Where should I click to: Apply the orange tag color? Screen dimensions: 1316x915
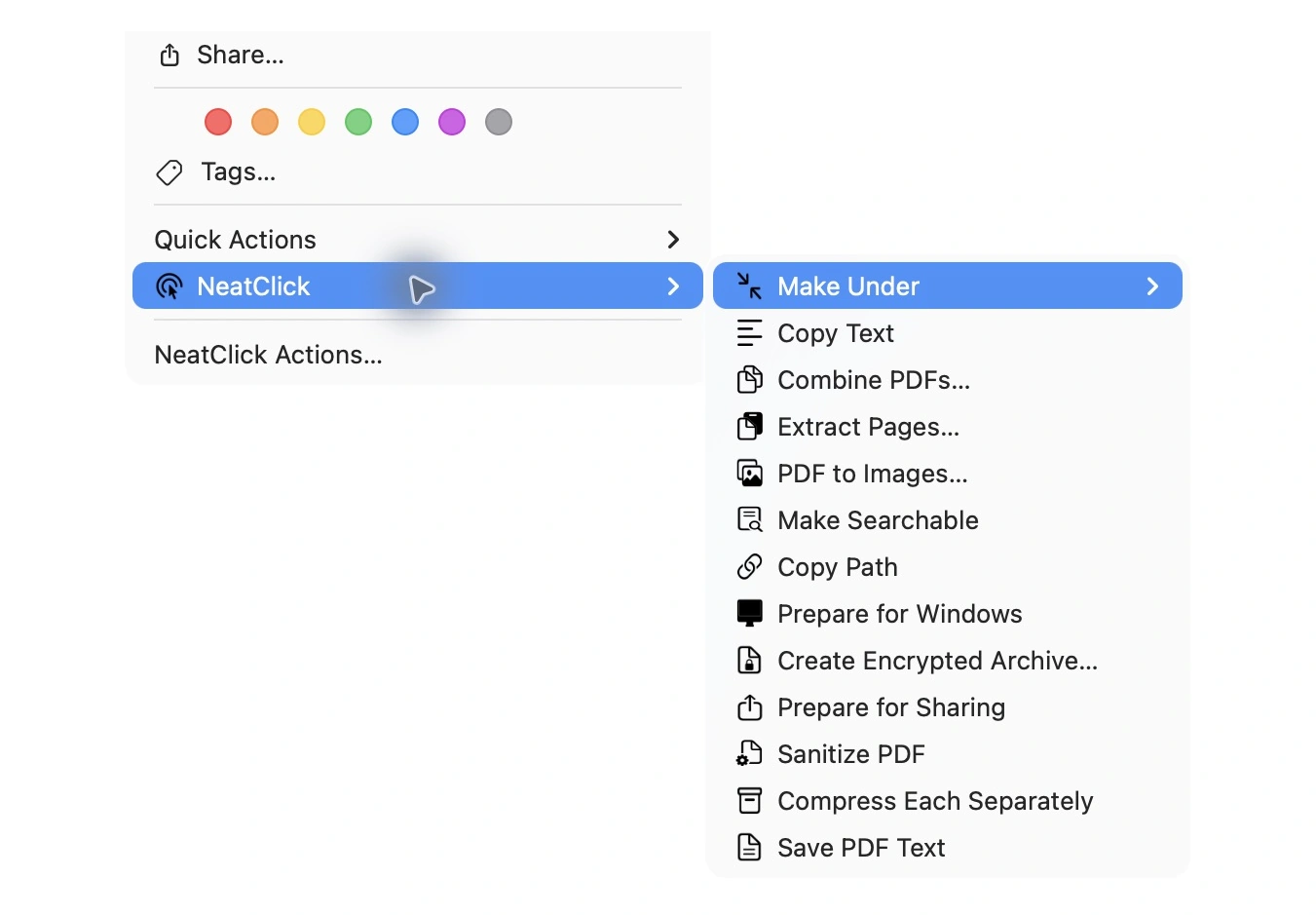(265, 122)
